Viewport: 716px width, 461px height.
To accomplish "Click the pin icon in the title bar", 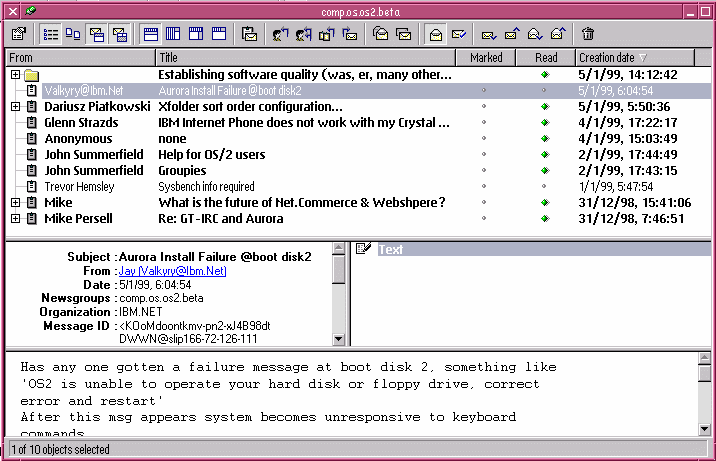I will point(31,10).
